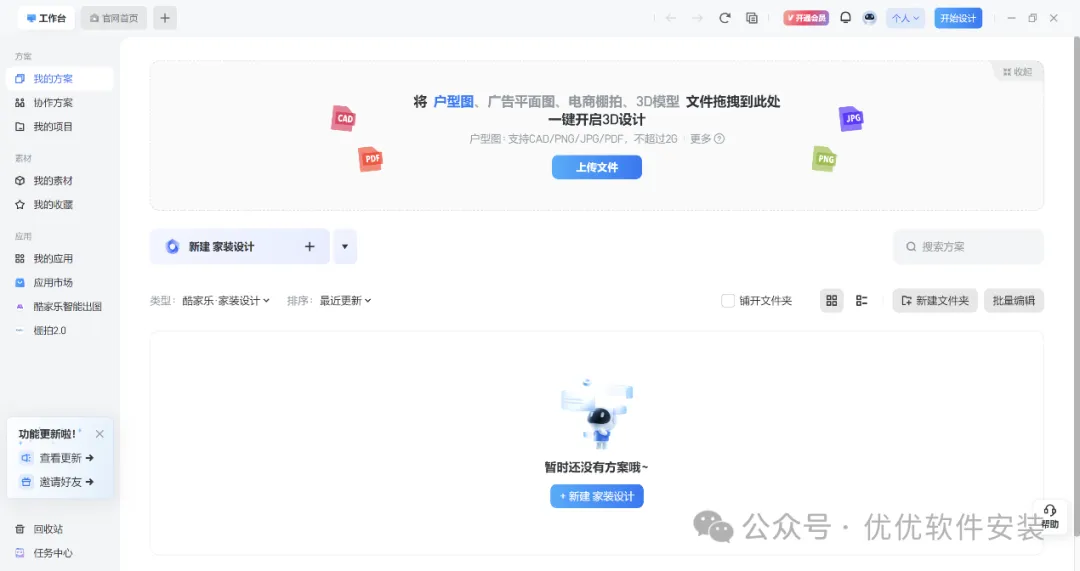Click 新建 家装设计 wide button
The image size is (1080, 571).
click(x=240, y=247)
